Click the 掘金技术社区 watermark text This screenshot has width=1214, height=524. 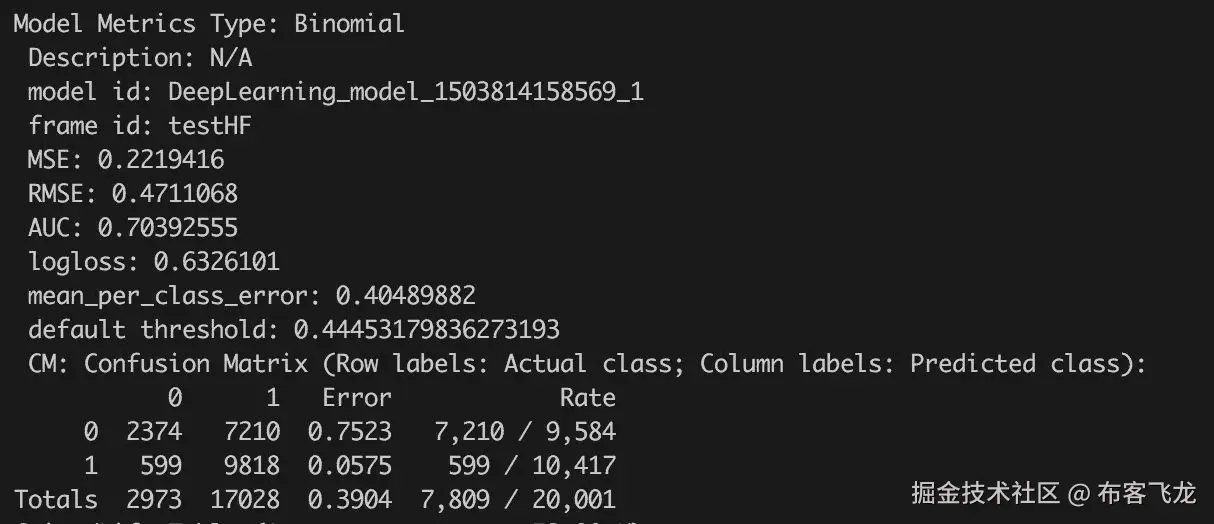[985, 493]
